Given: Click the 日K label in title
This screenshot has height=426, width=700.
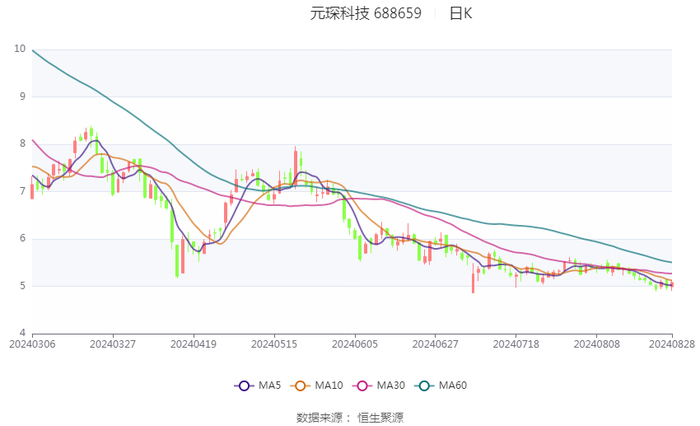Looking at the screenshot, I should click(x=461, y=13).
